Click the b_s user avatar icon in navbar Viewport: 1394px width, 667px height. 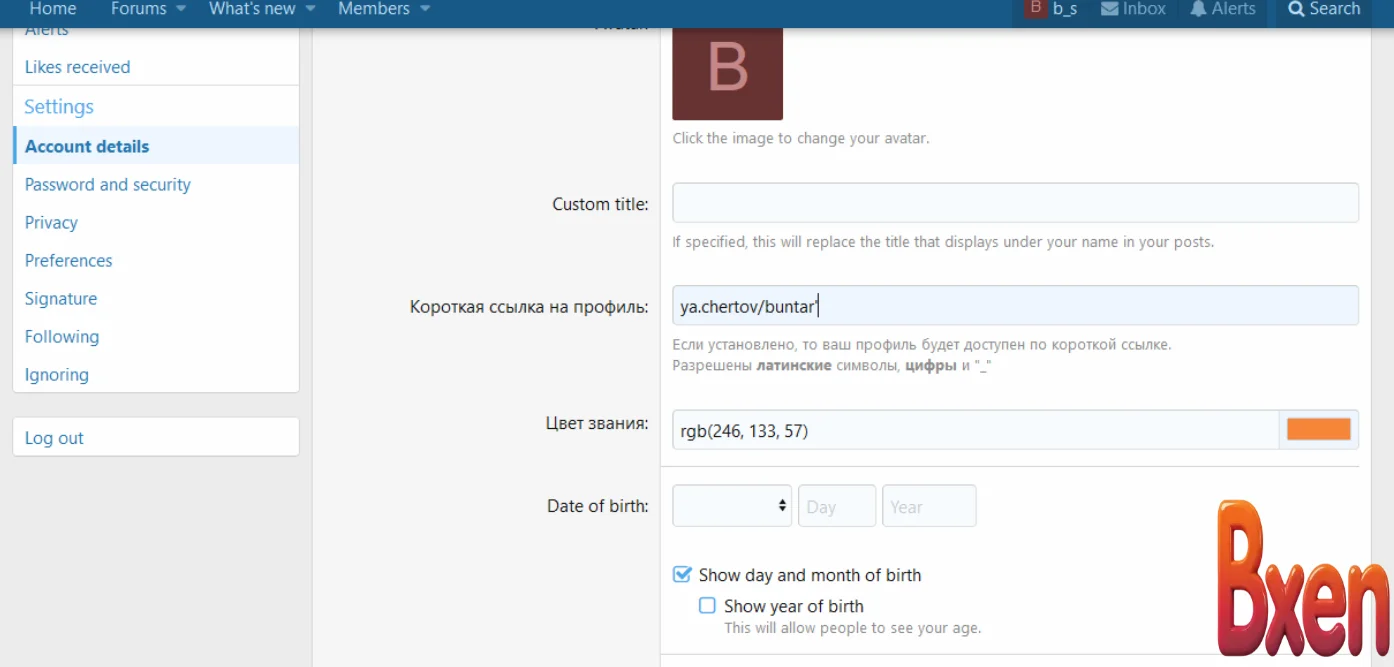tap(1035, 9)
